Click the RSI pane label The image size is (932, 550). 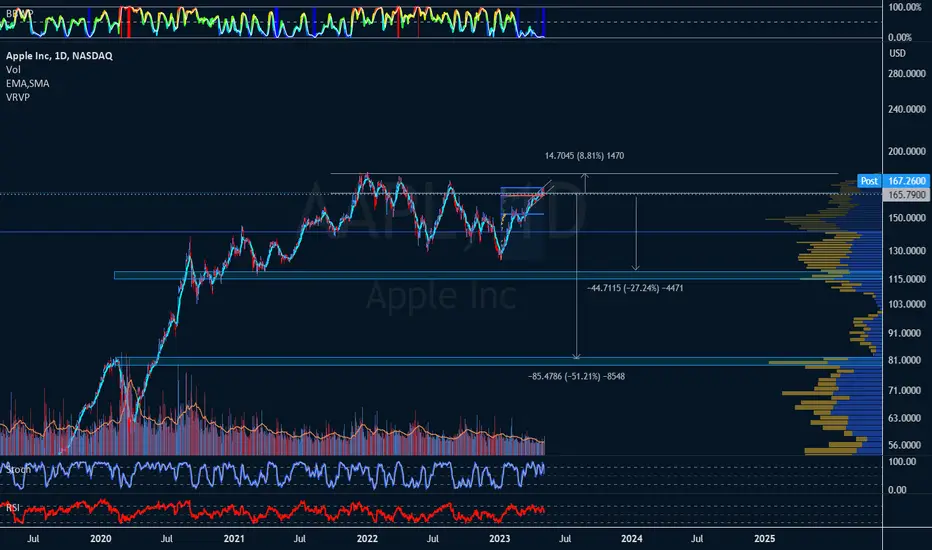pyautogui.click(x=12, y=507)
